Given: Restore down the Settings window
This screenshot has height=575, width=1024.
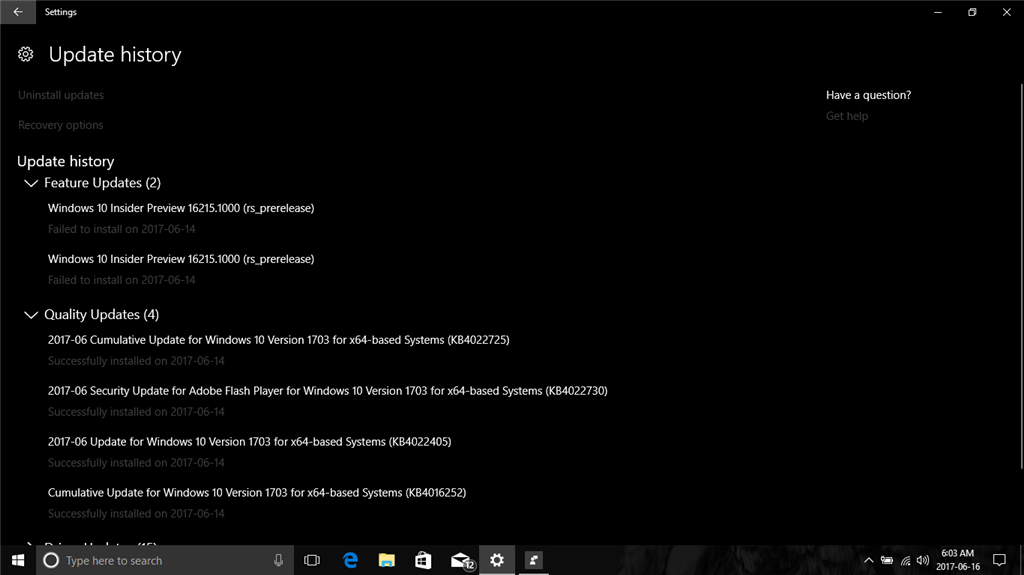Looking at the screenshot, I should click(x=972, y=12).
